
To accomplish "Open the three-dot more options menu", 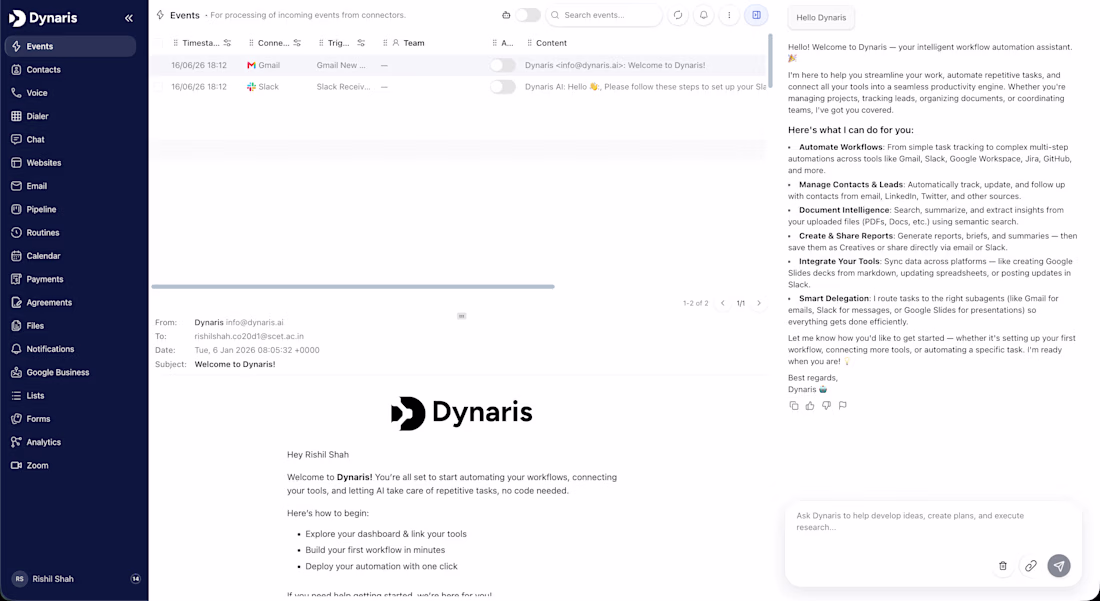I will [x=730, y=15].
